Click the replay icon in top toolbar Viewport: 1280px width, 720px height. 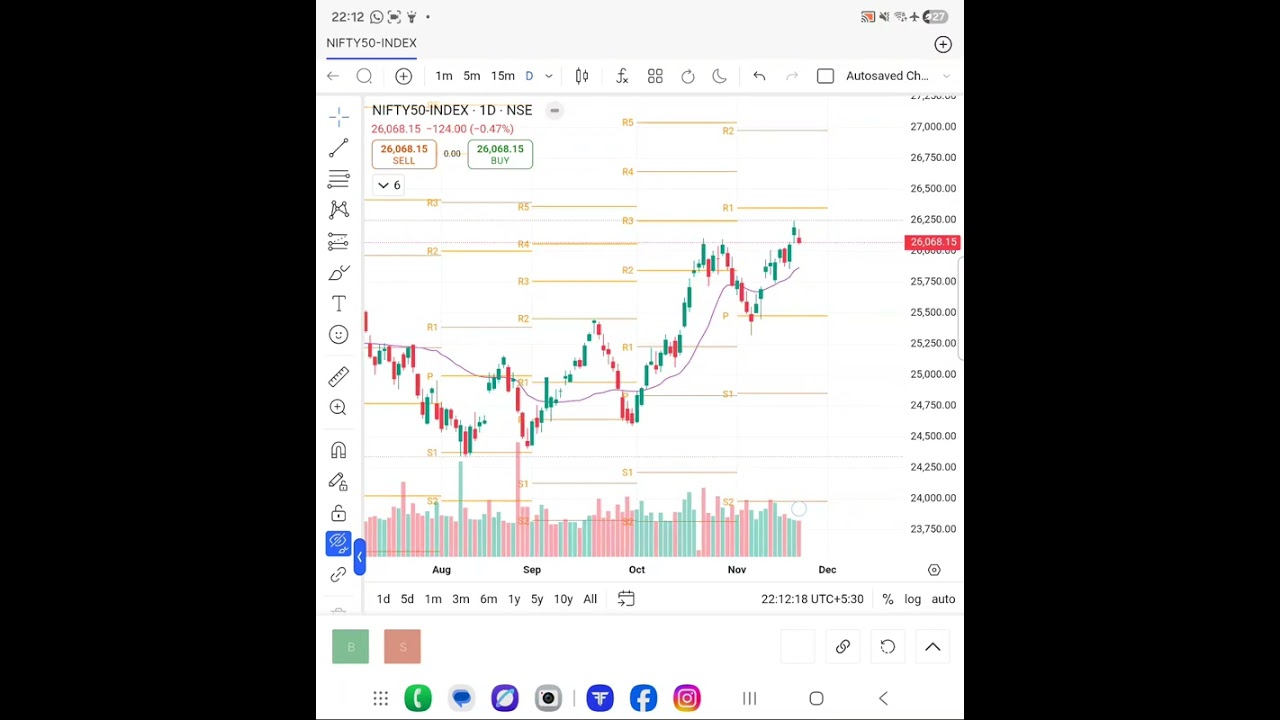[688, 76]
